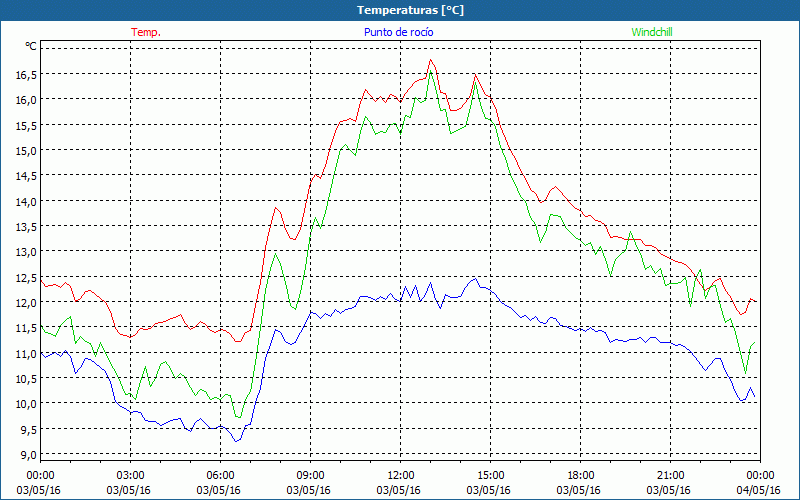
Task: Click the 13,0 y-axis value
Action: [27, 252]
